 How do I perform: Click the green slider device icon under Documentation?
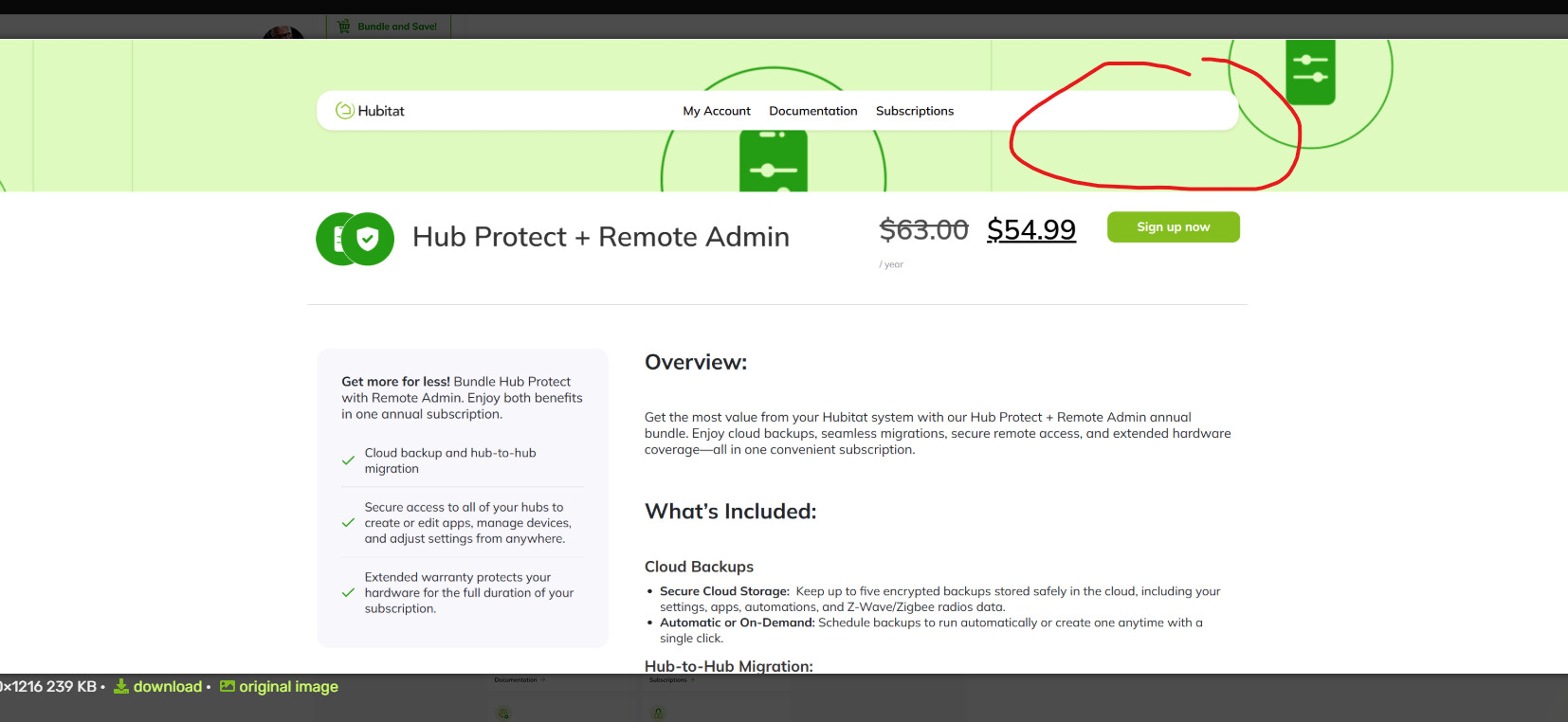pyautogui.click(x=773, y=163)
